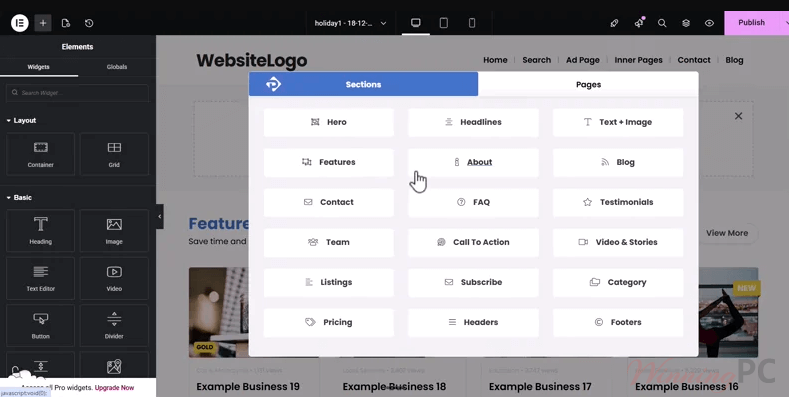
Task: Choose the Text + Image section category
Action: pyautogui.click(x=618, y=122)
